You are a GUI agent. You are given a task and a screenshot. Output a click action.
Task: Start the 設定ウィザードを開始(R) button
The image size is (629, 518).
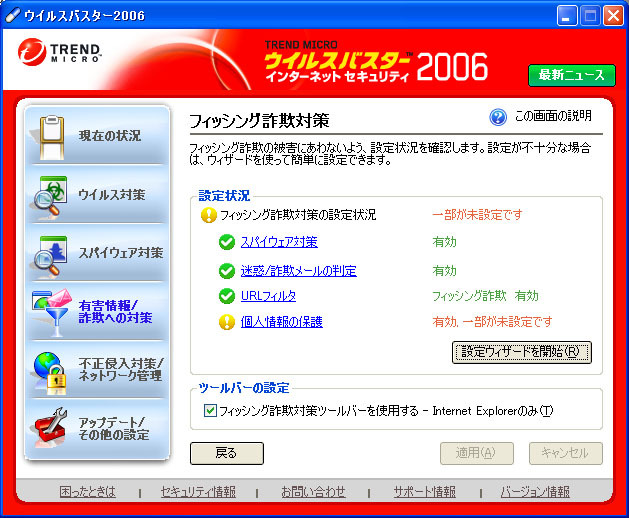(x=521, y=352)
